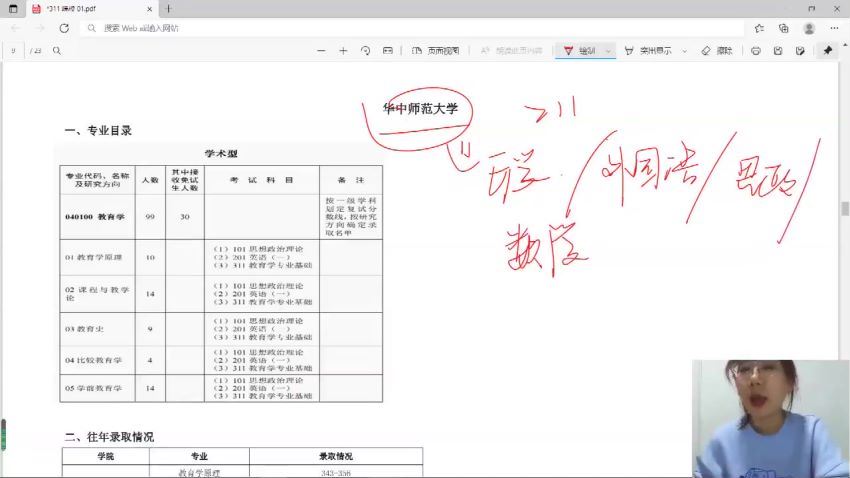Open the page view option
This screenshot has width=850, height=478.
pyautogui.click(x=435, y=50)
